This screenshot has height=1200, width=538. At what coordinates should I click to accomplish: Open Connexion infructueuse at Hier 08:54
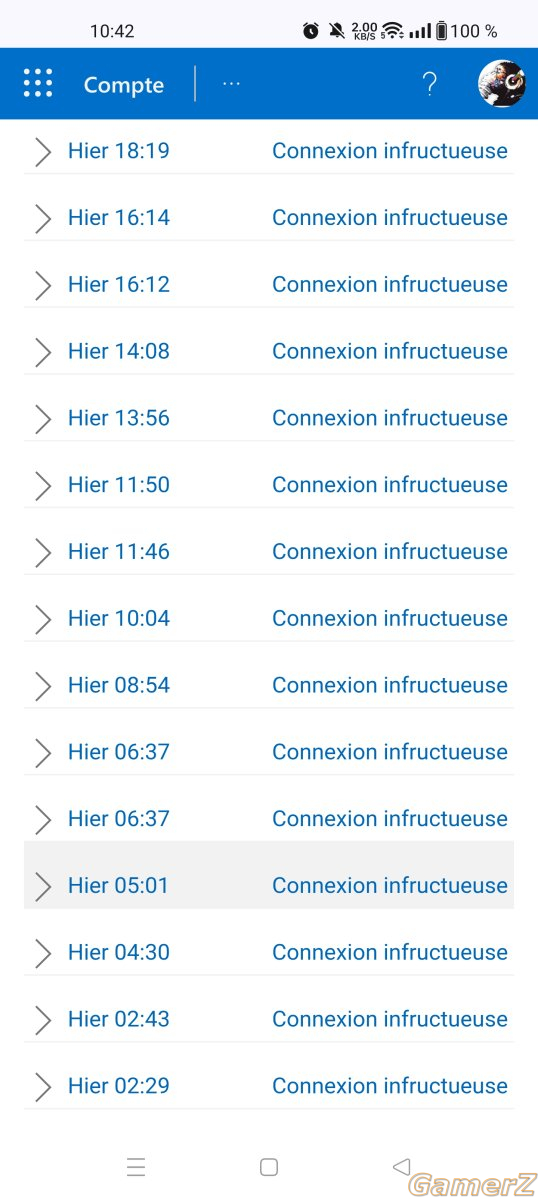pos(390,685)
